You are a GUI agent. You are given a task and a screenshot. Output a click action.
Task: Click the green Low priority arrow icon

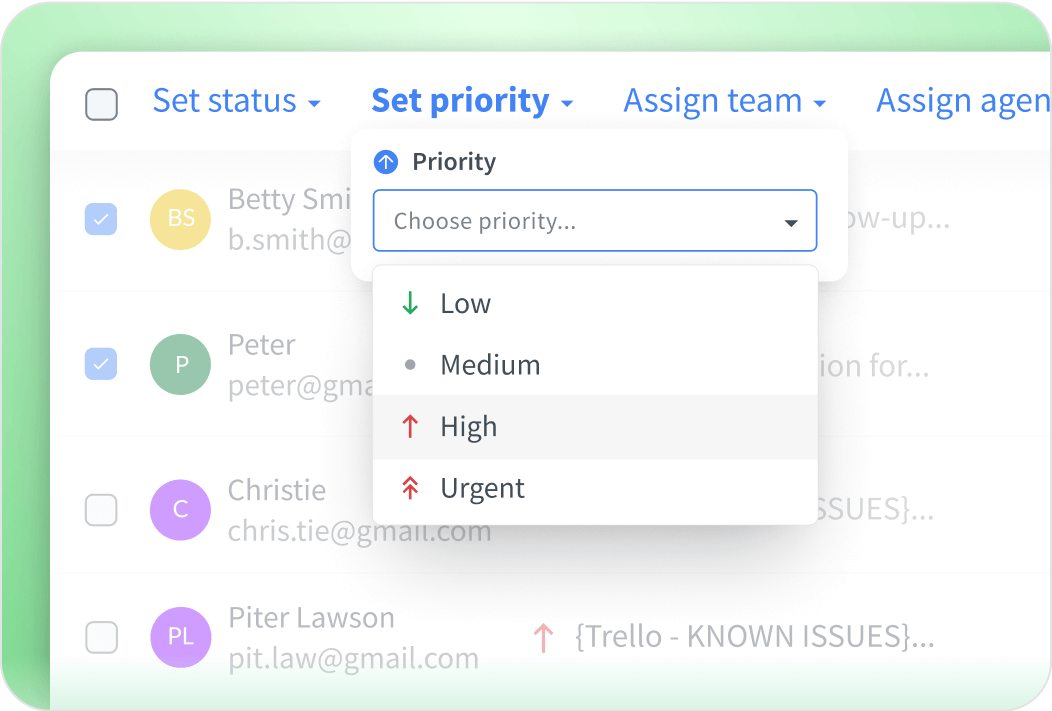410,304
